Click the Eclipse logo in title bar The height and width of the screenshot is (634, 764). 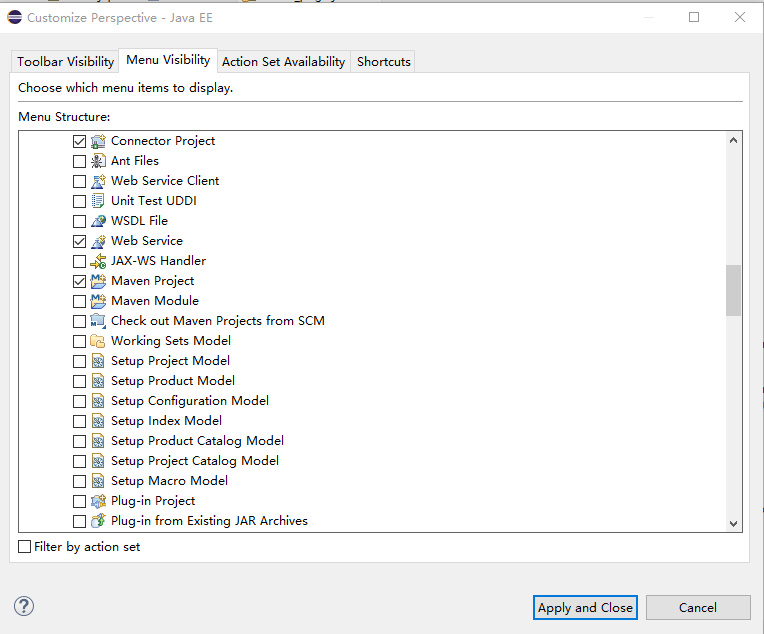click(x=15, y=18)
